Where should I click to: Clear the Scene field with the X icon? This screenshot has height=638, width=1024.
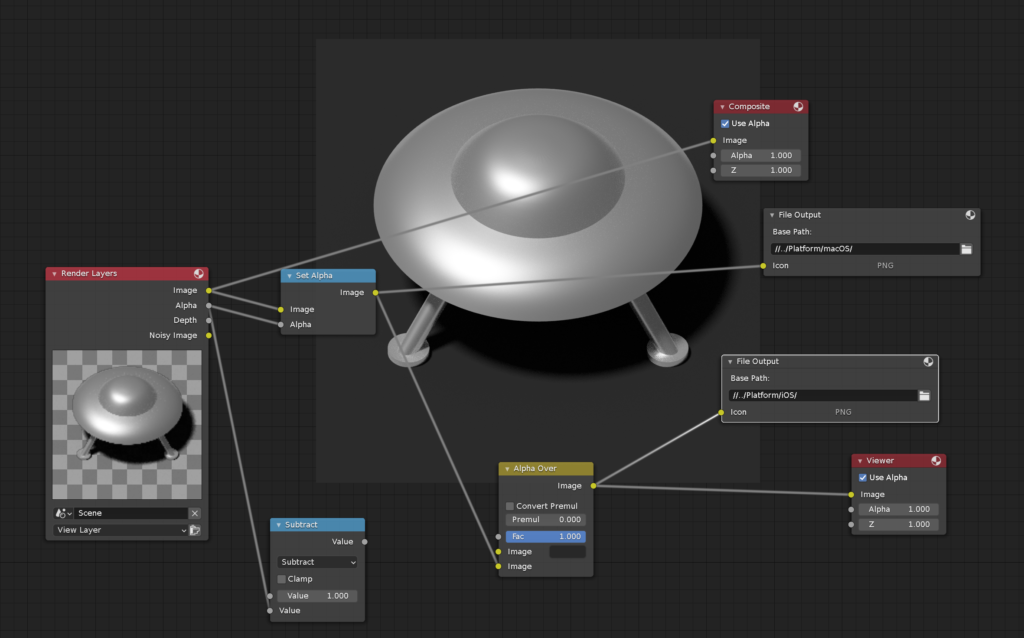pos(195,513)
